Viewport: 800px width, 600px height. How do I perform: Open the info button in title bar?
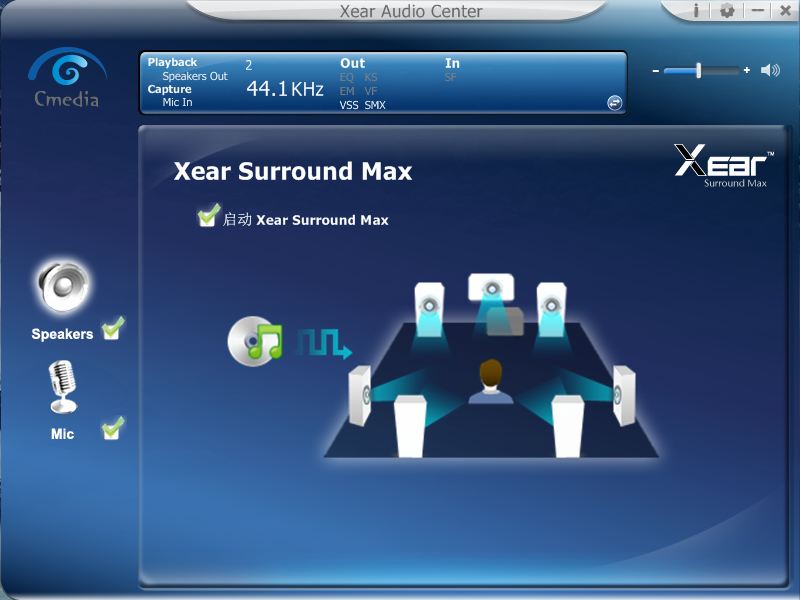coord(696,10)
